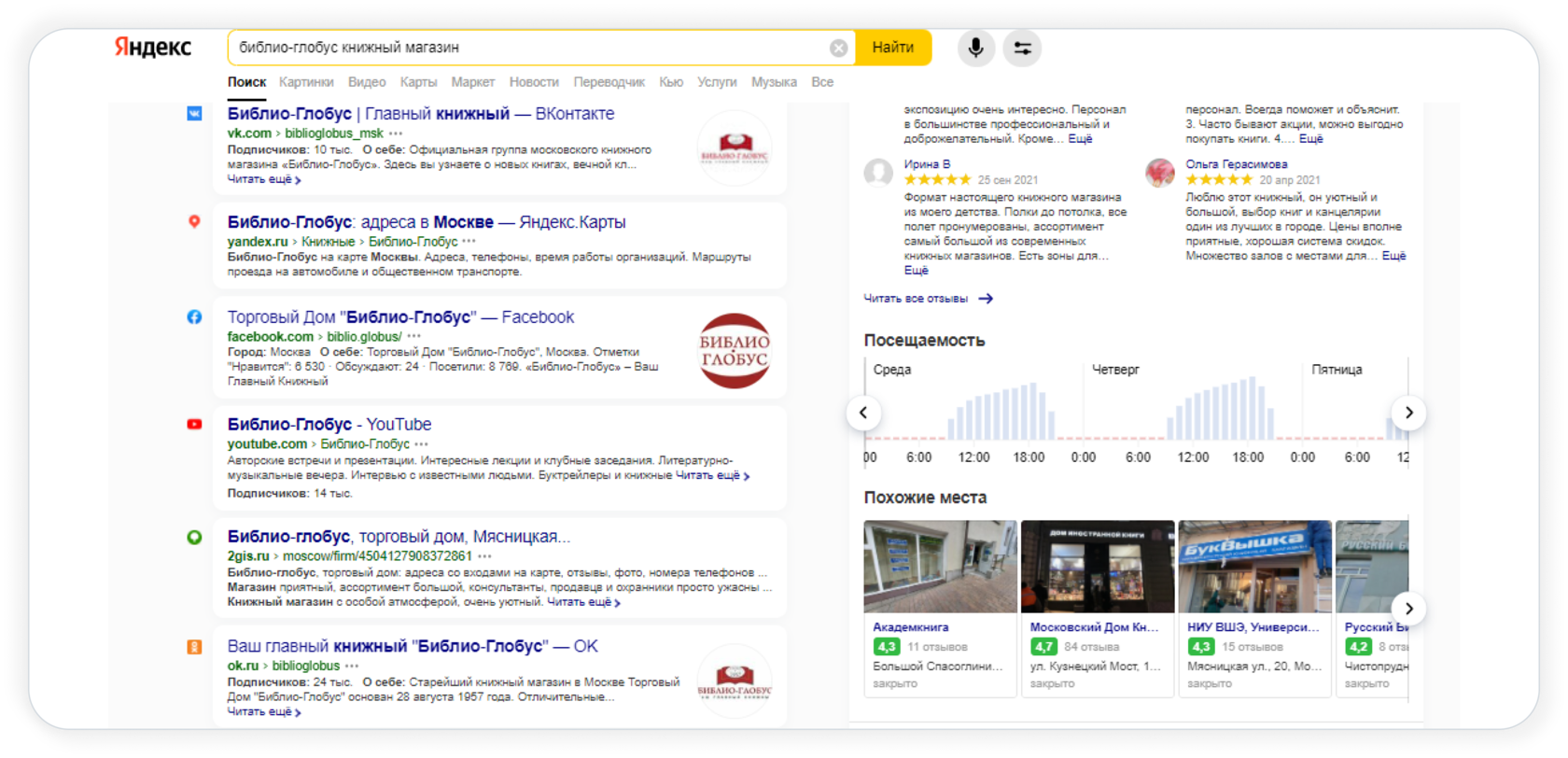This screenshot has height=758, width=1568.
Task: Open search settings sliders icon
Action: tap(1022, 48)
